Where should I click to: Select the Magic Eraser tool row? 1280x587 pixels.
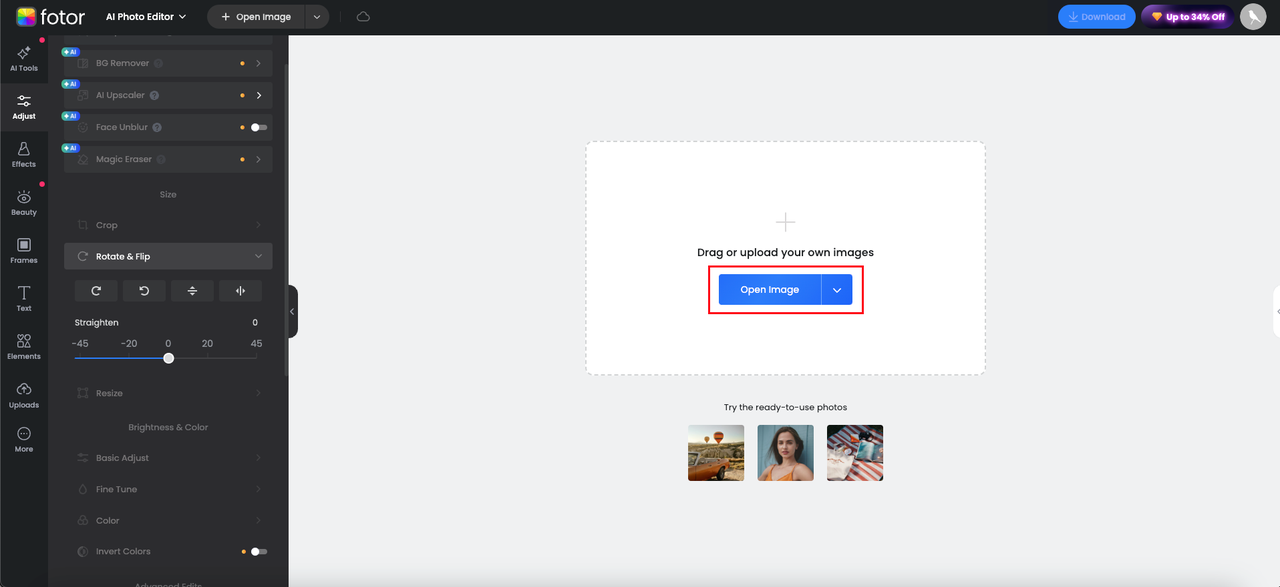point(168,159)
